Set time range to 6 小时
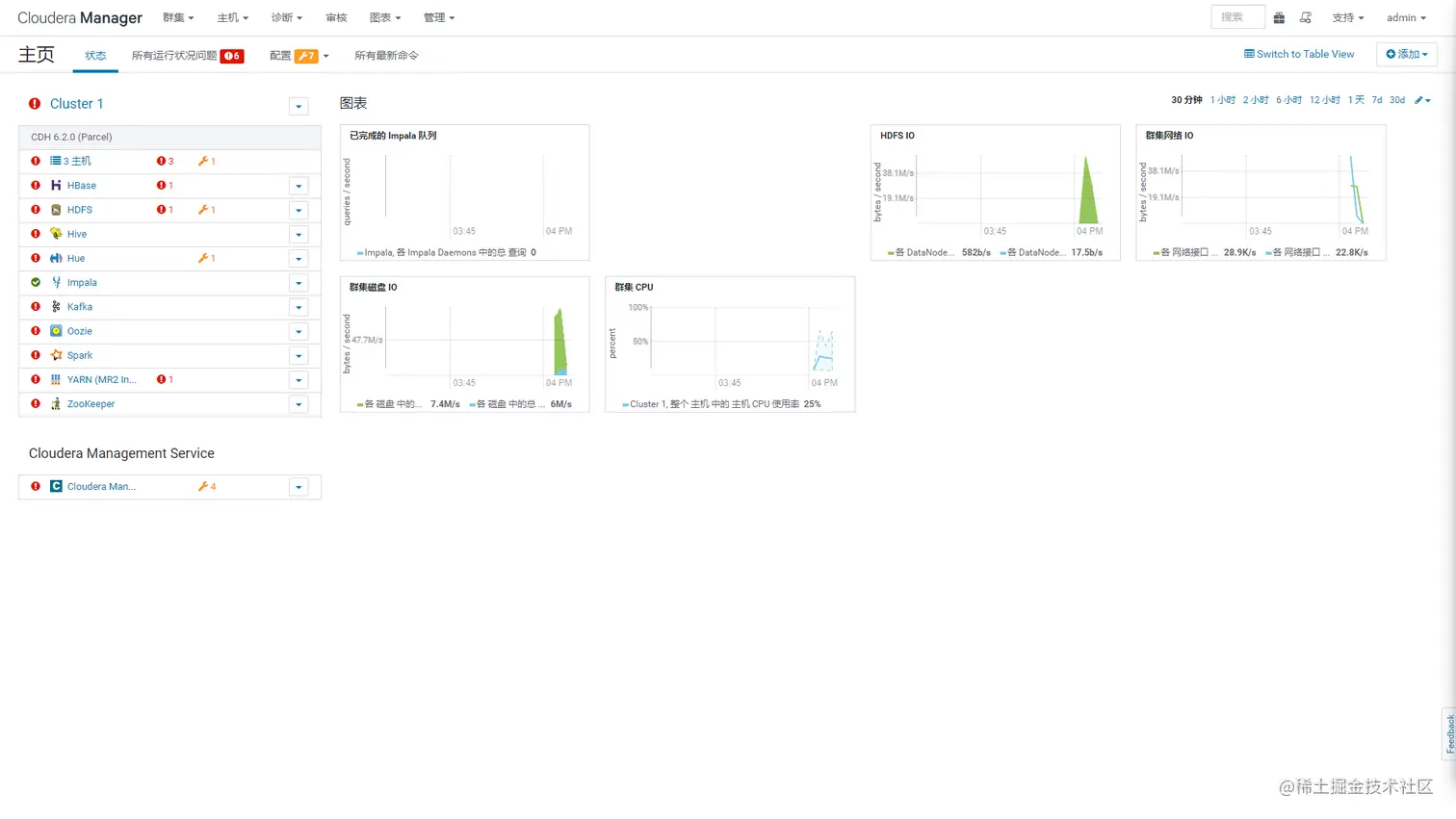Screen dimensions: 1456x819 [1288, 100]
